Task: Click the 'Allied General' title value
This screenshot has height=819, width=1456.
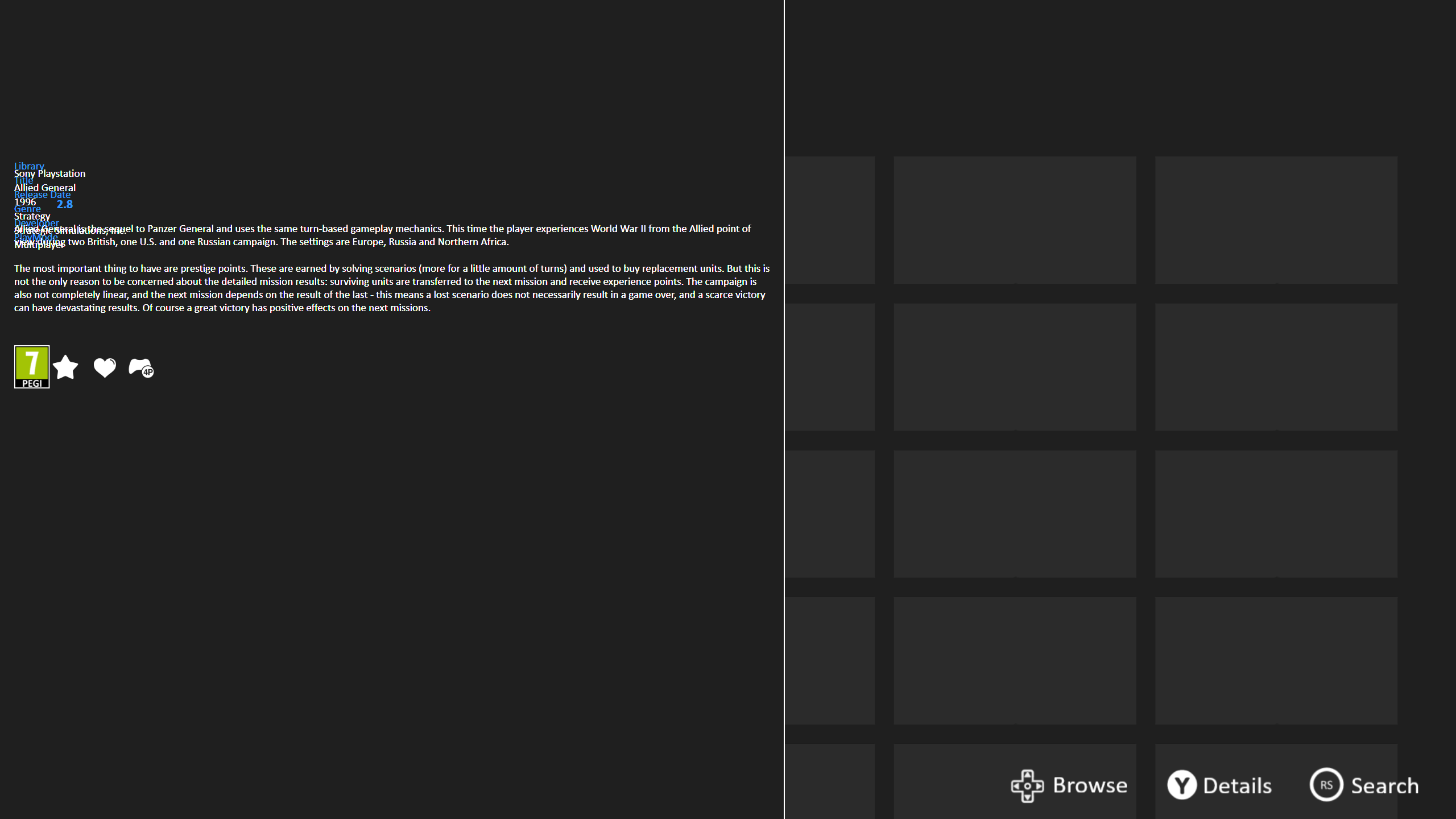Action: pyautogui.click(x=45, y=188)
